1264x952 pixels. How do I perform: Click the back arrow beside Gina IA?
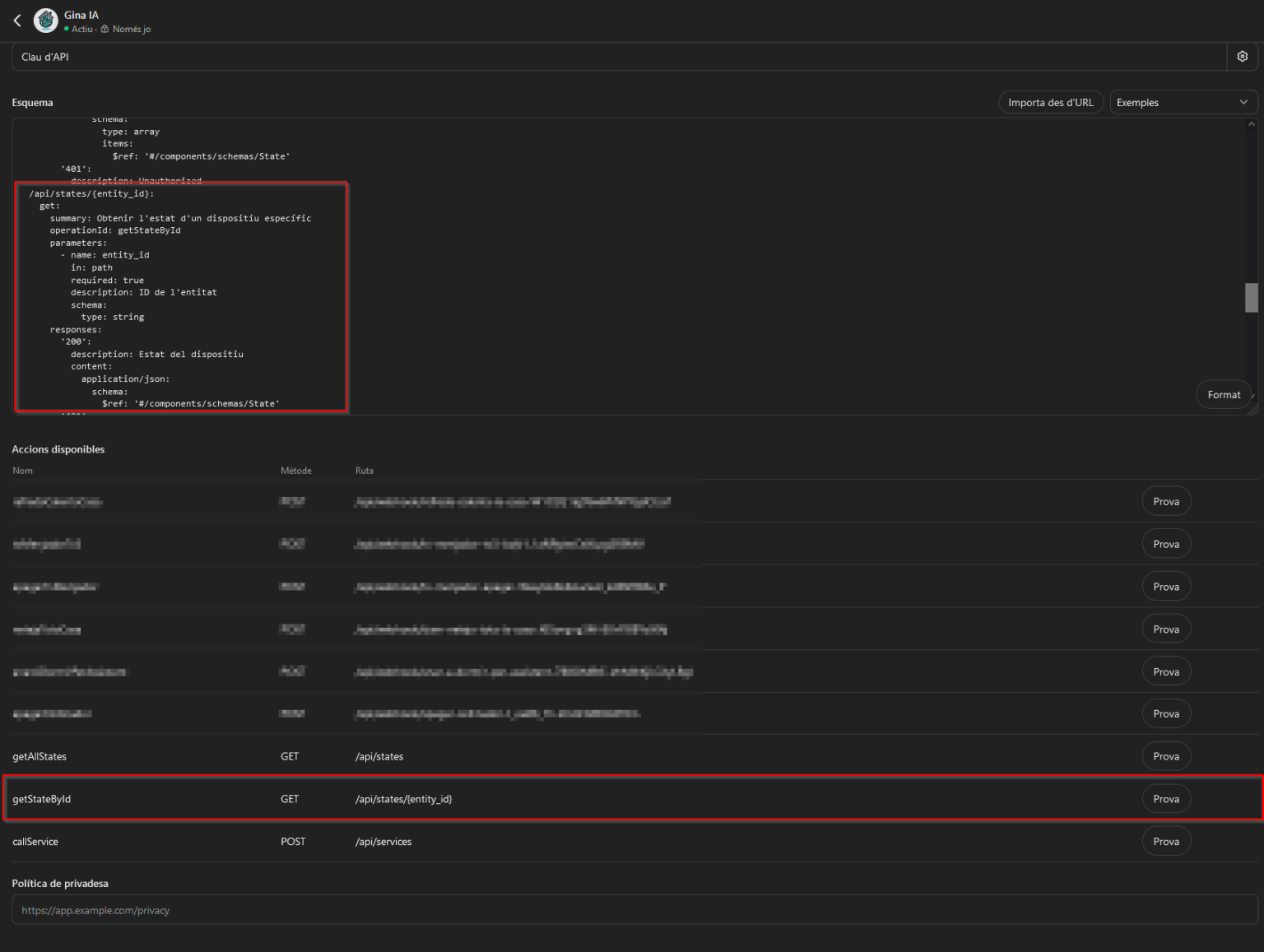[17, 20]
